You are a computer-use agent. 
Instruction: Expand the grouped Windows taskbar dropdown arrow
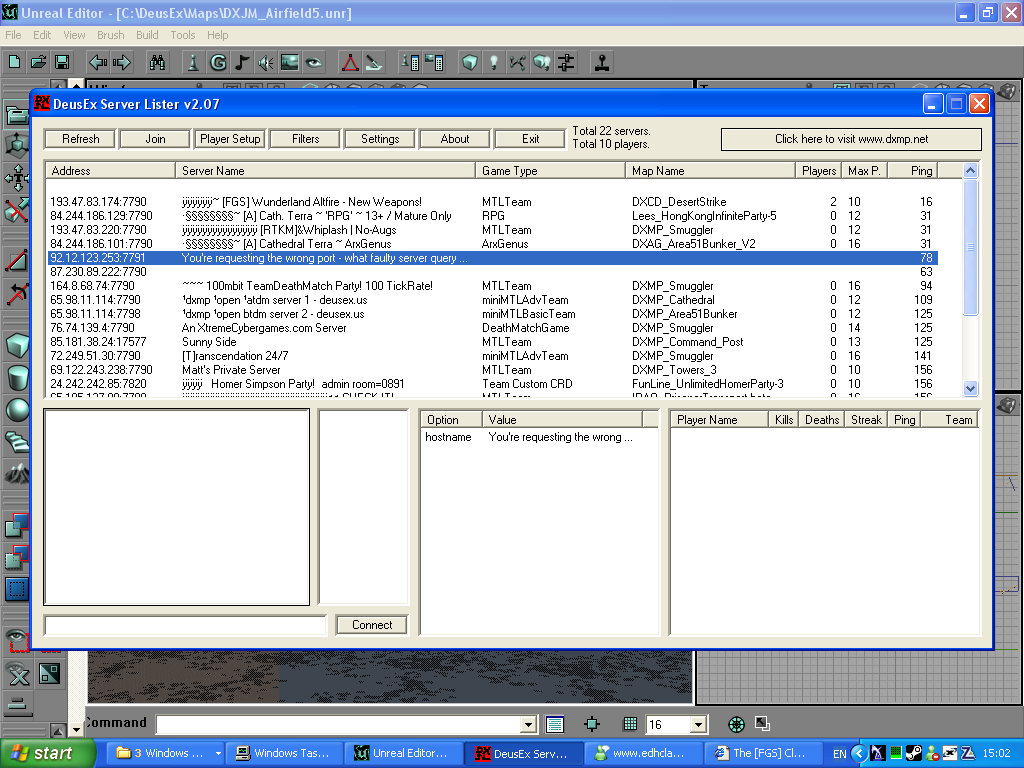pyautogui.click(x=218, y=753)
